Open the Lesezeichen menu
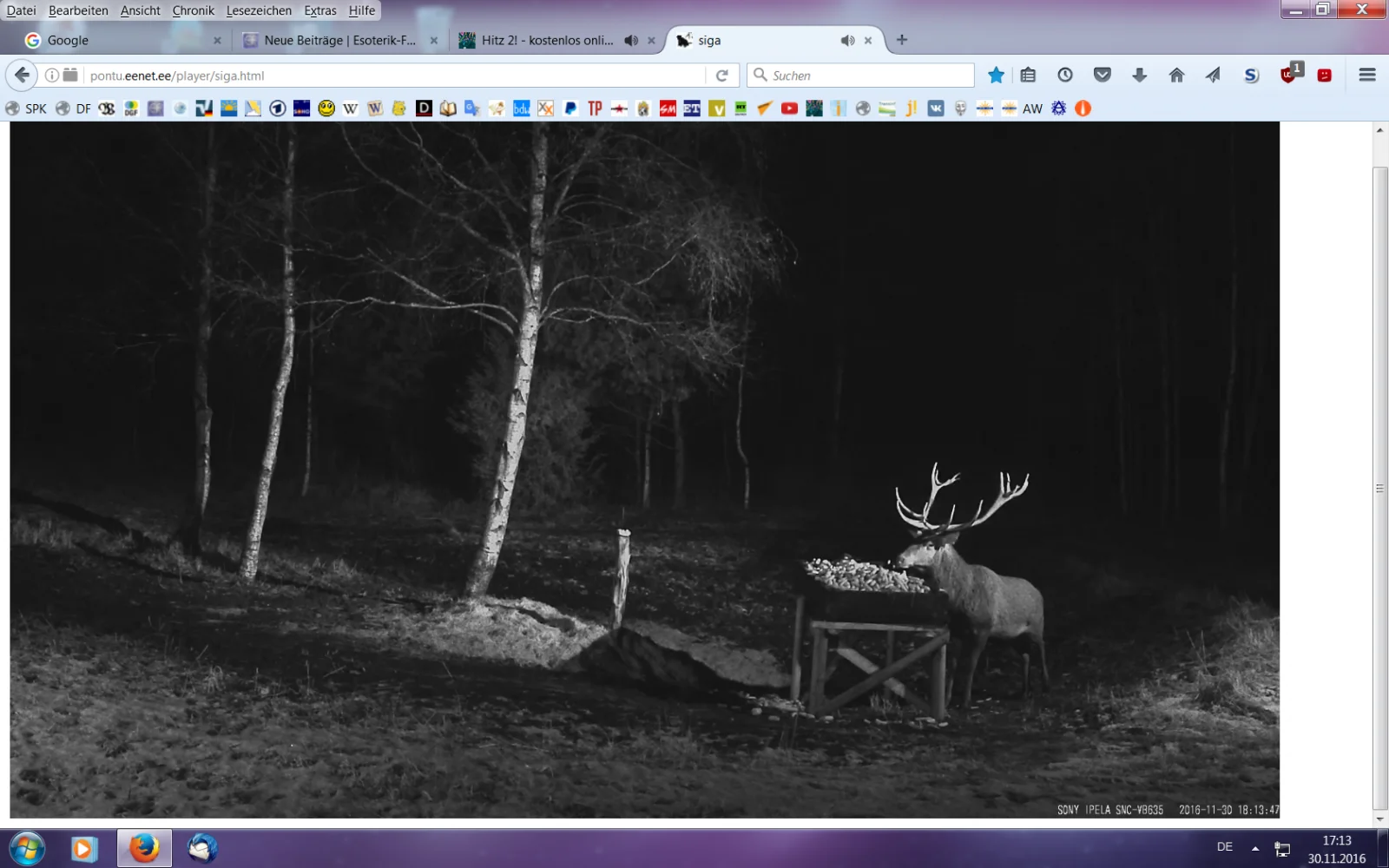The height and width of the screenshot is (868, 1389). click(259, 10)
